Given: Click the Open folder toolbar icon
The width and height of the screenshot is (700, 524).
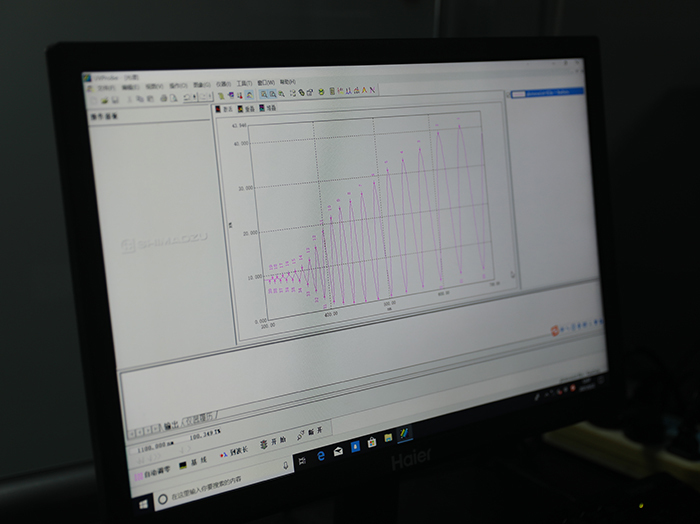Looking at the screenshot, I should click(x=103, y=99).
